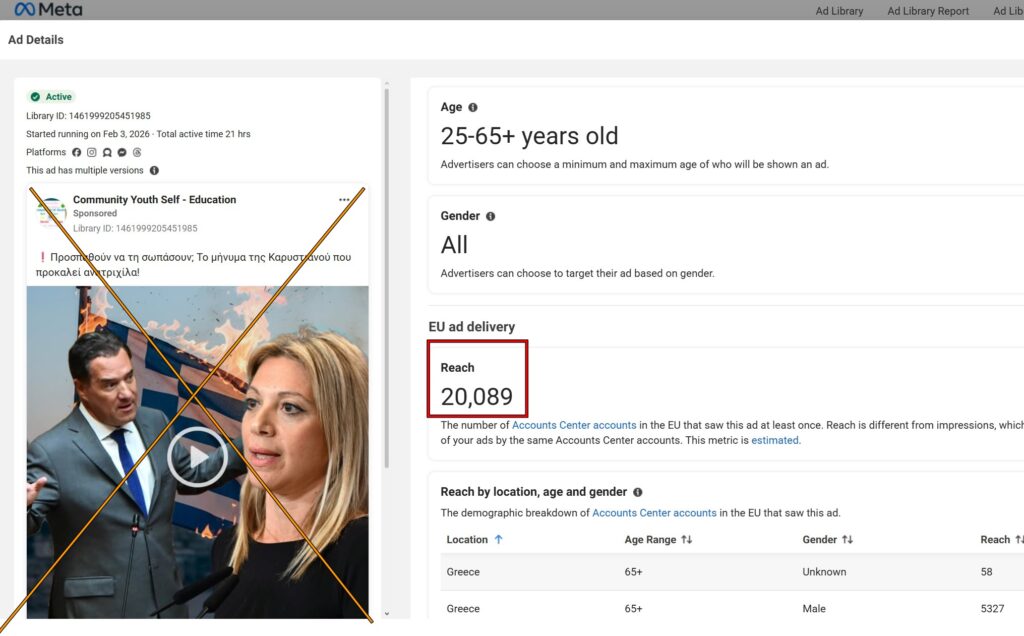Open the 'estimated' link in Reach description
1024x636 pixels.
coord(775,440)
